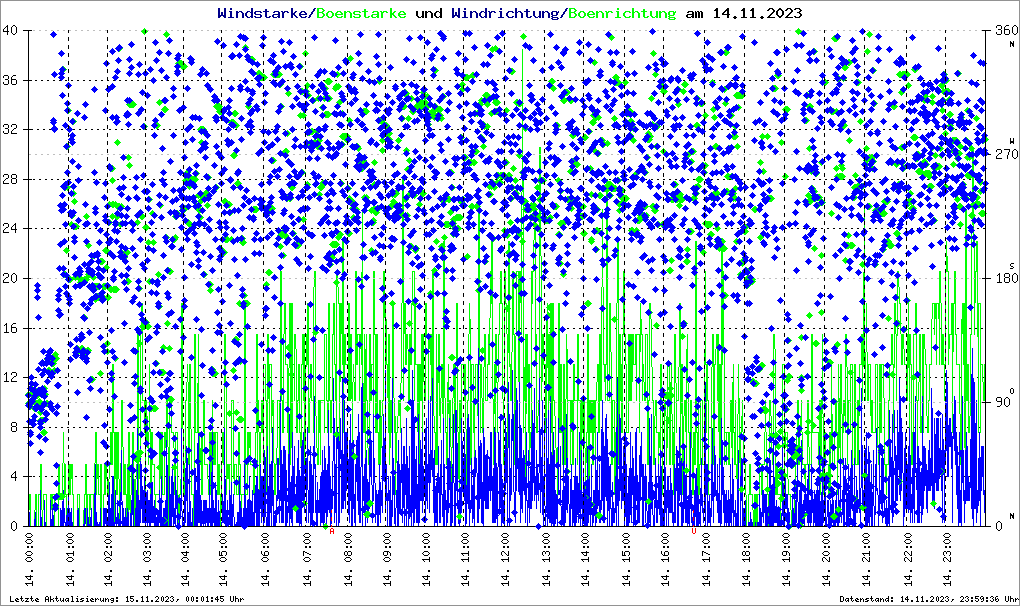Click the '14. 05:00' time axis label
This screenshot has height=606, width=1020.
[224, 560]
